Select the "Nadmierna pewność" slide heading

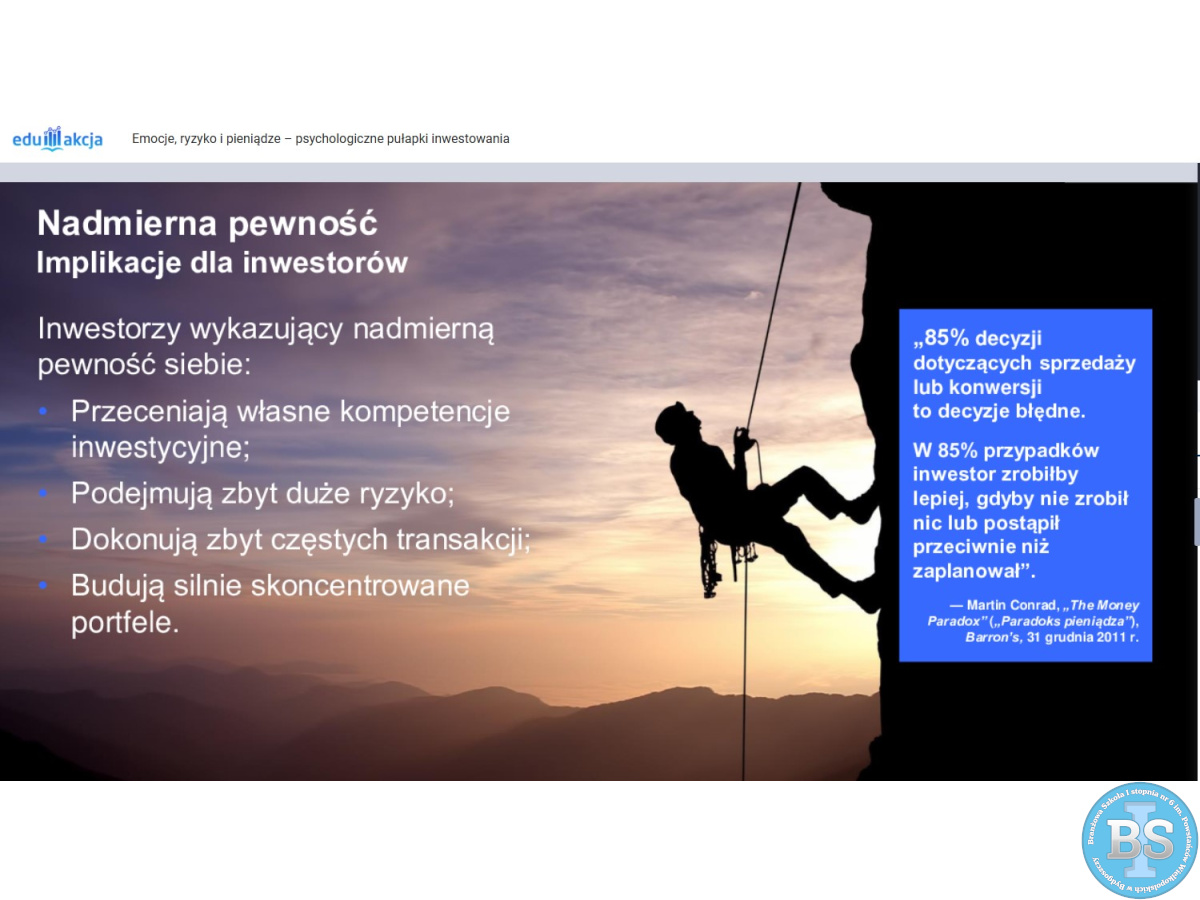click(207, 223)
